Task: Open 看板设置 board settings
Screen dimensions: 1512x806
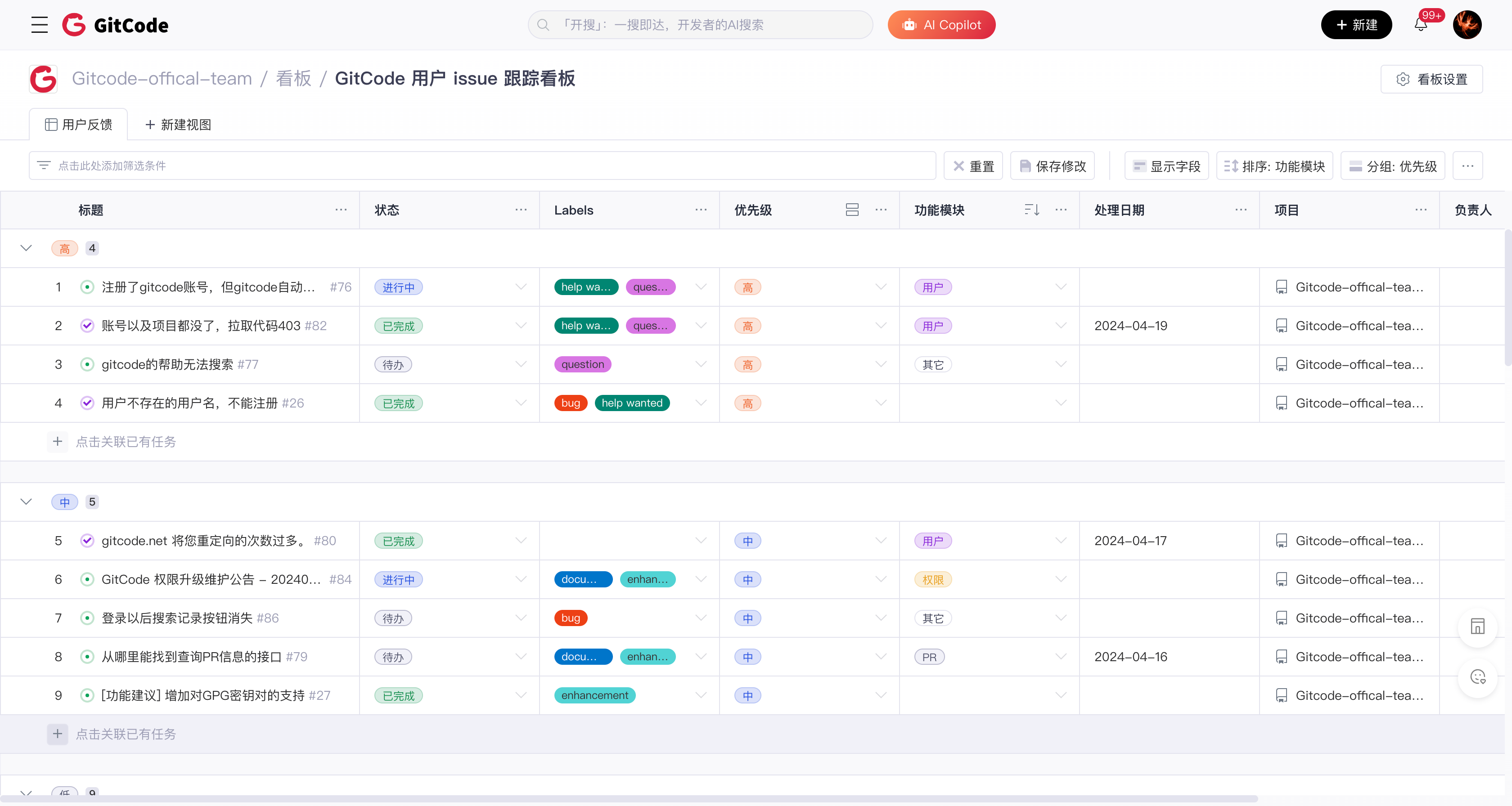Action: click(x=1431, y=79)
